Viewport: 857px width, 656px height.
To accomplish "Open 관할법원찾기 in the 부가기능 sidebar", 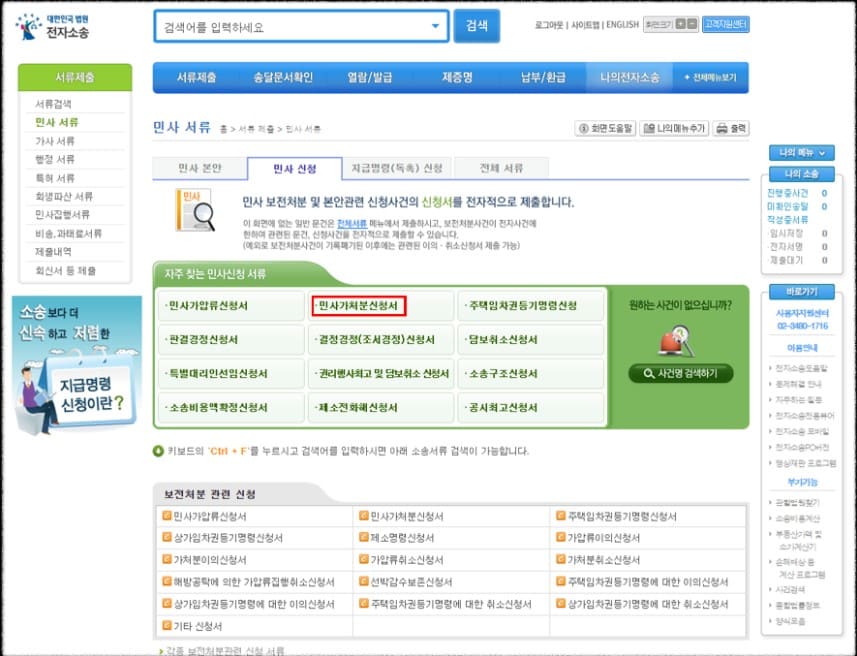I will click(800, 503).
